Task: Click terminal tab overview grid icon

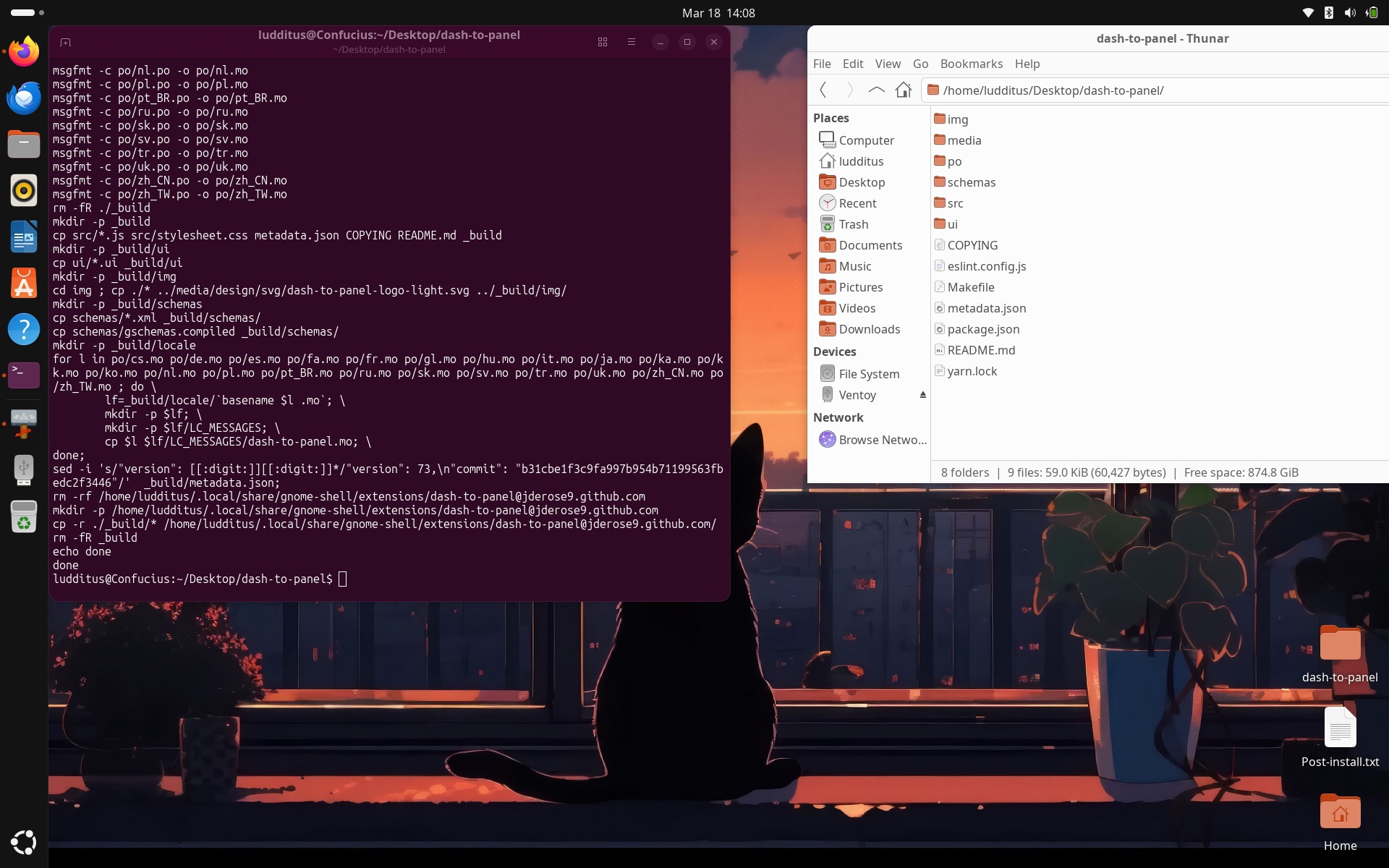Action: click(602, 42)
